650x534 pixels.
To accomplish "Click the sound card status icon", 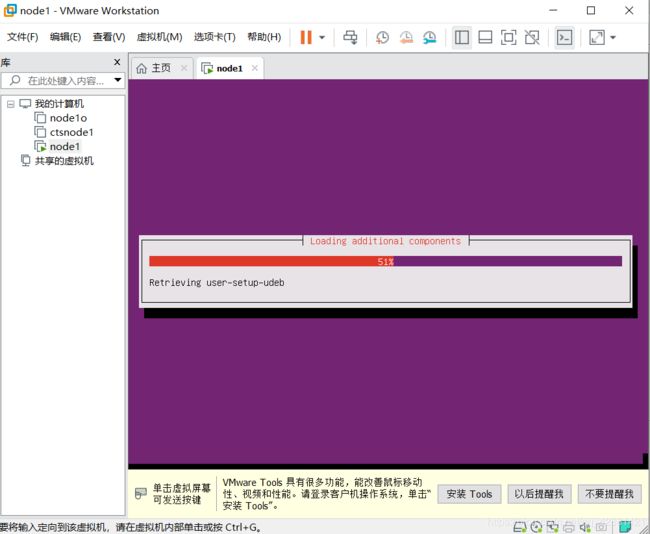I will [x=585, y=527].
